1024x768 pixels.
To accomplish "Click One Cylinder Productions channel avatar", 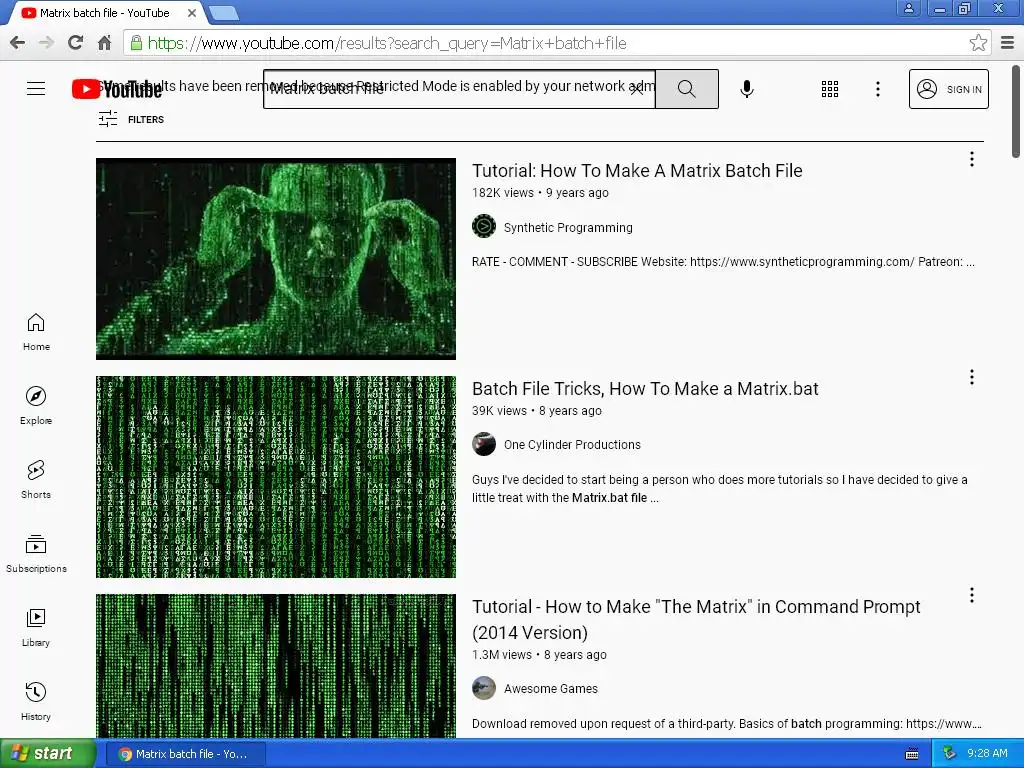I will [x=484, y=444].
